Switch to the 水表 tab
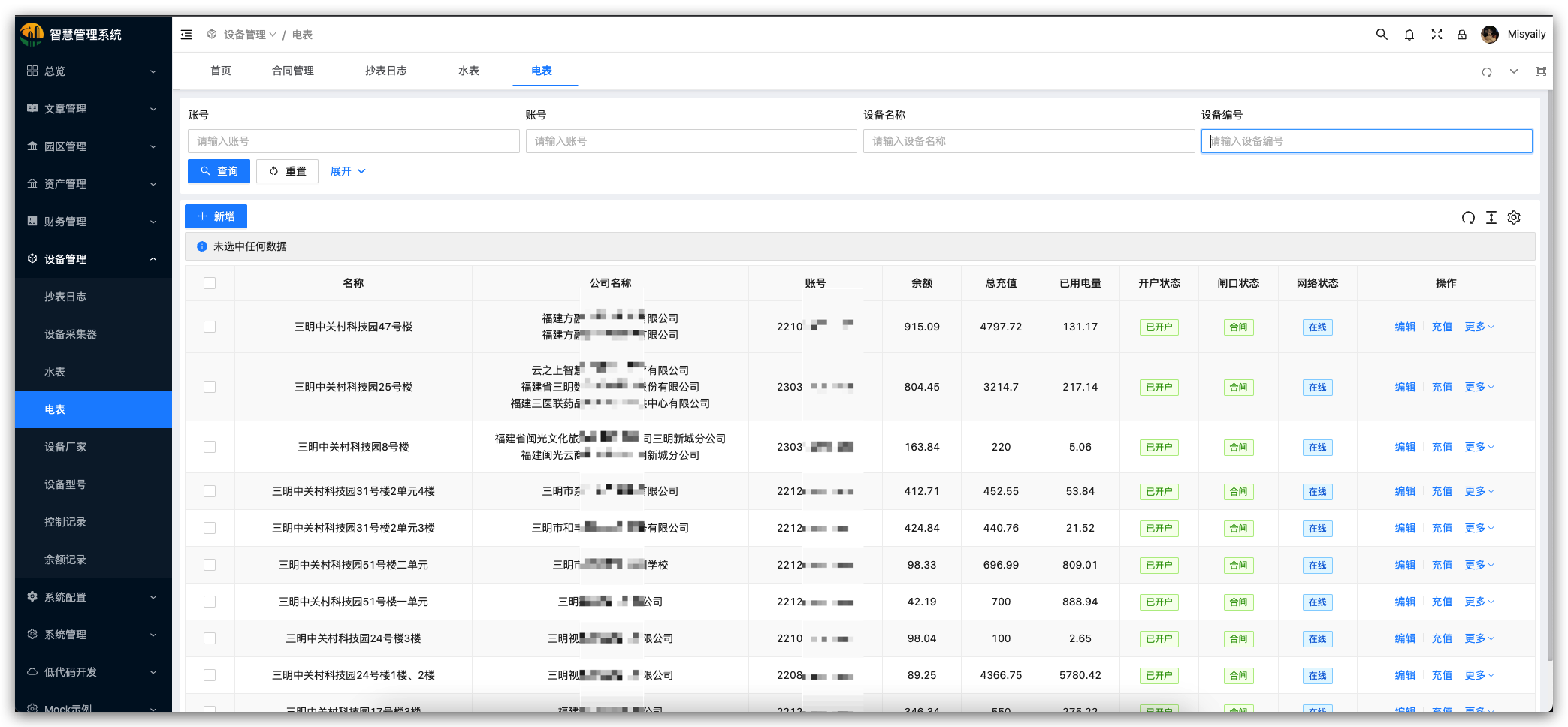Image resolution: width=1568 pixels, height=727 pixels. coord(469,71)
